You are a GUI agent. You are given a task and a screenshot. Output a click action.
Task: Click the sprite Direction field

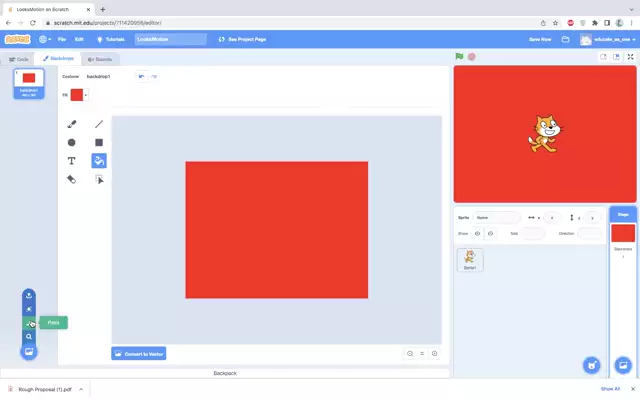coord(589,233)
